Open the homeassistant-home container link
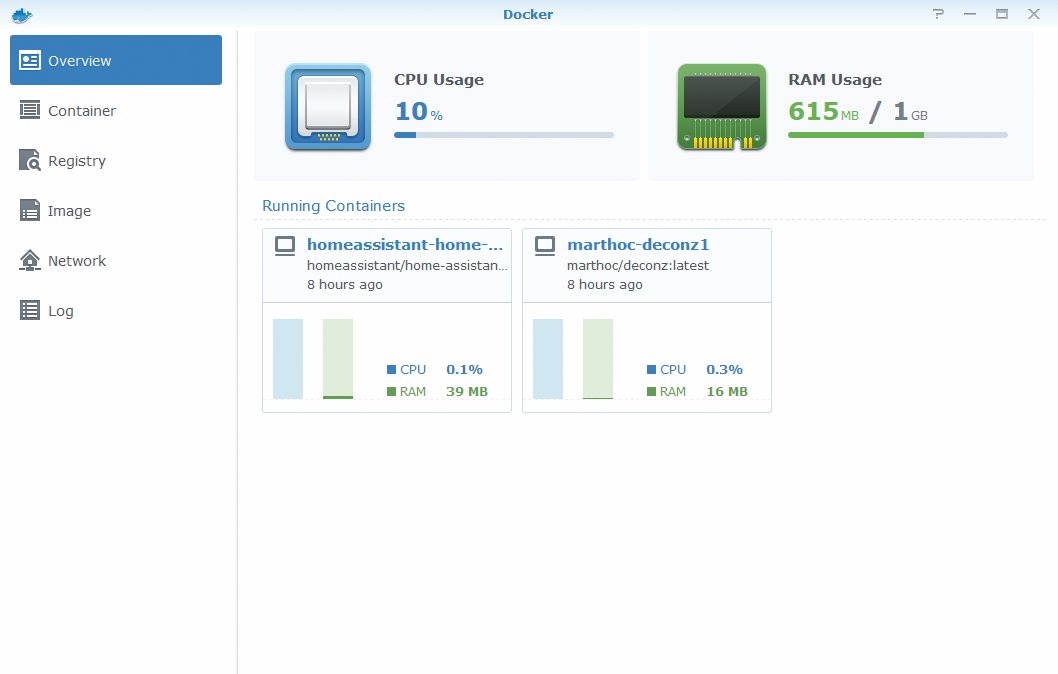Image resolution: width=1058 pixels, height=674 pixels. click(x=405, y=244)
